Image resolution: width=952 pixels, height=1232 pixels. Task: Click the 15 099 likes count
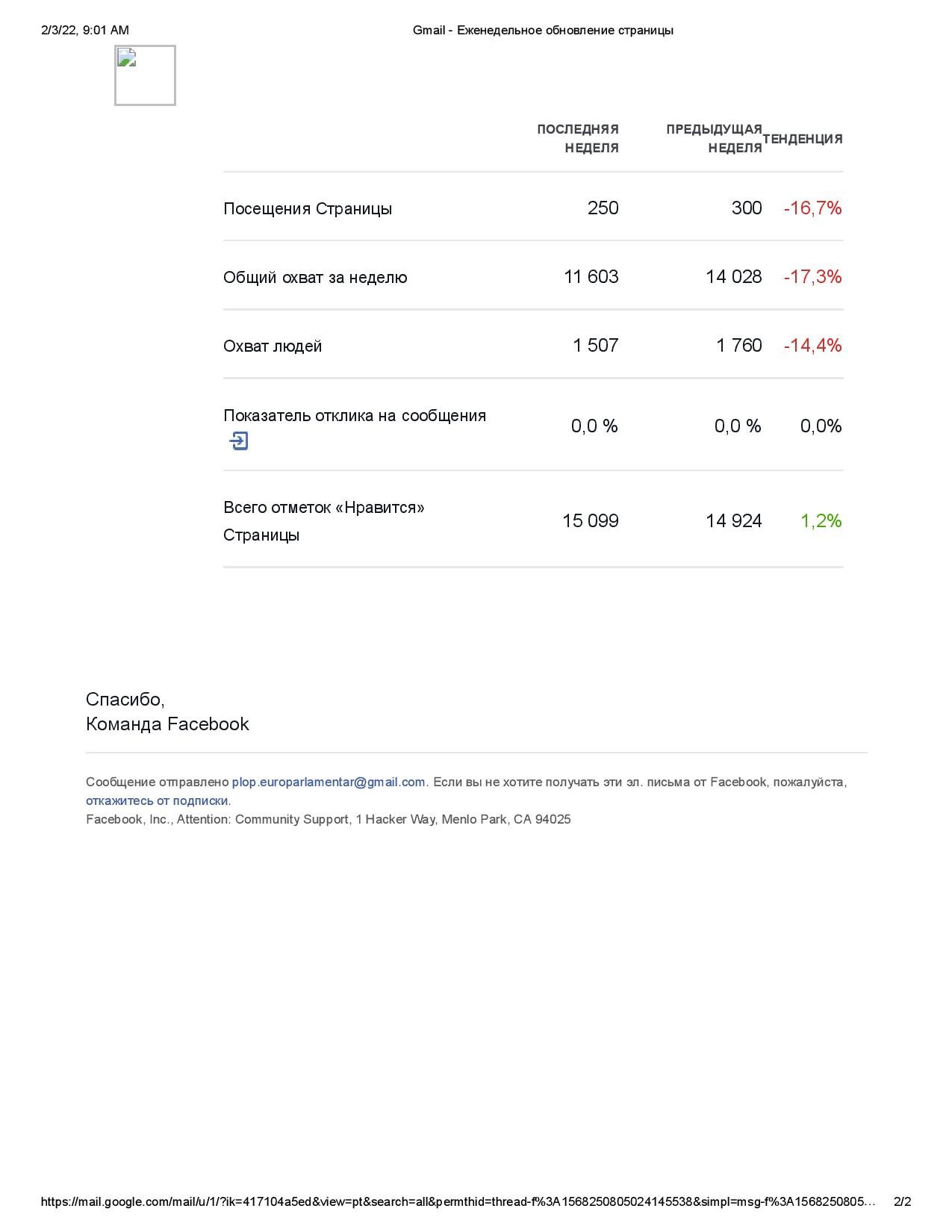coord(591,520)
